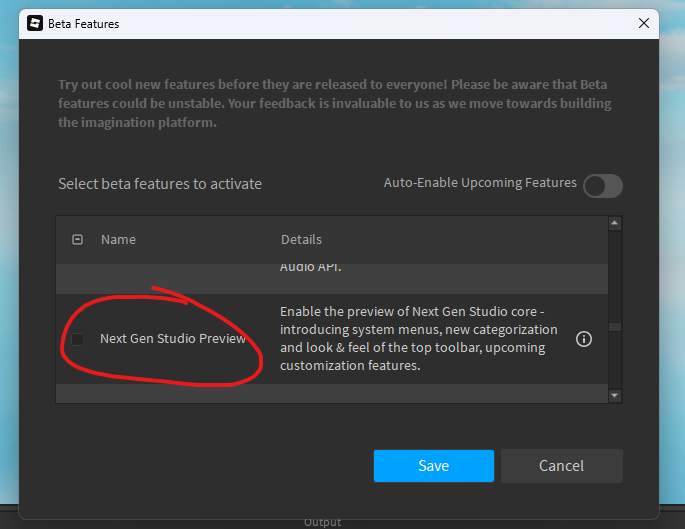
Task: Cancel the Beta Features changes
Action: pyautogui.click(x=561, y=466)
